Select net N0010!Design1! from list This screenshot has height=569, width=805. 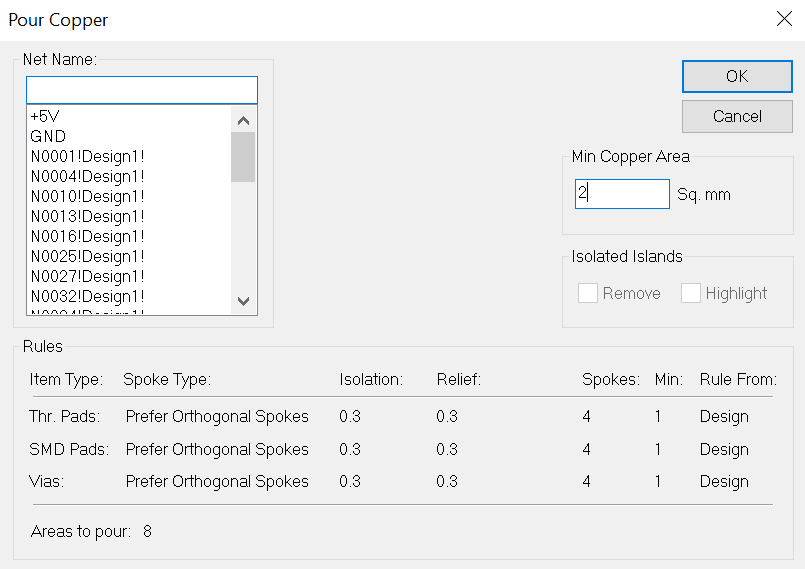click(x=87, y=196)
